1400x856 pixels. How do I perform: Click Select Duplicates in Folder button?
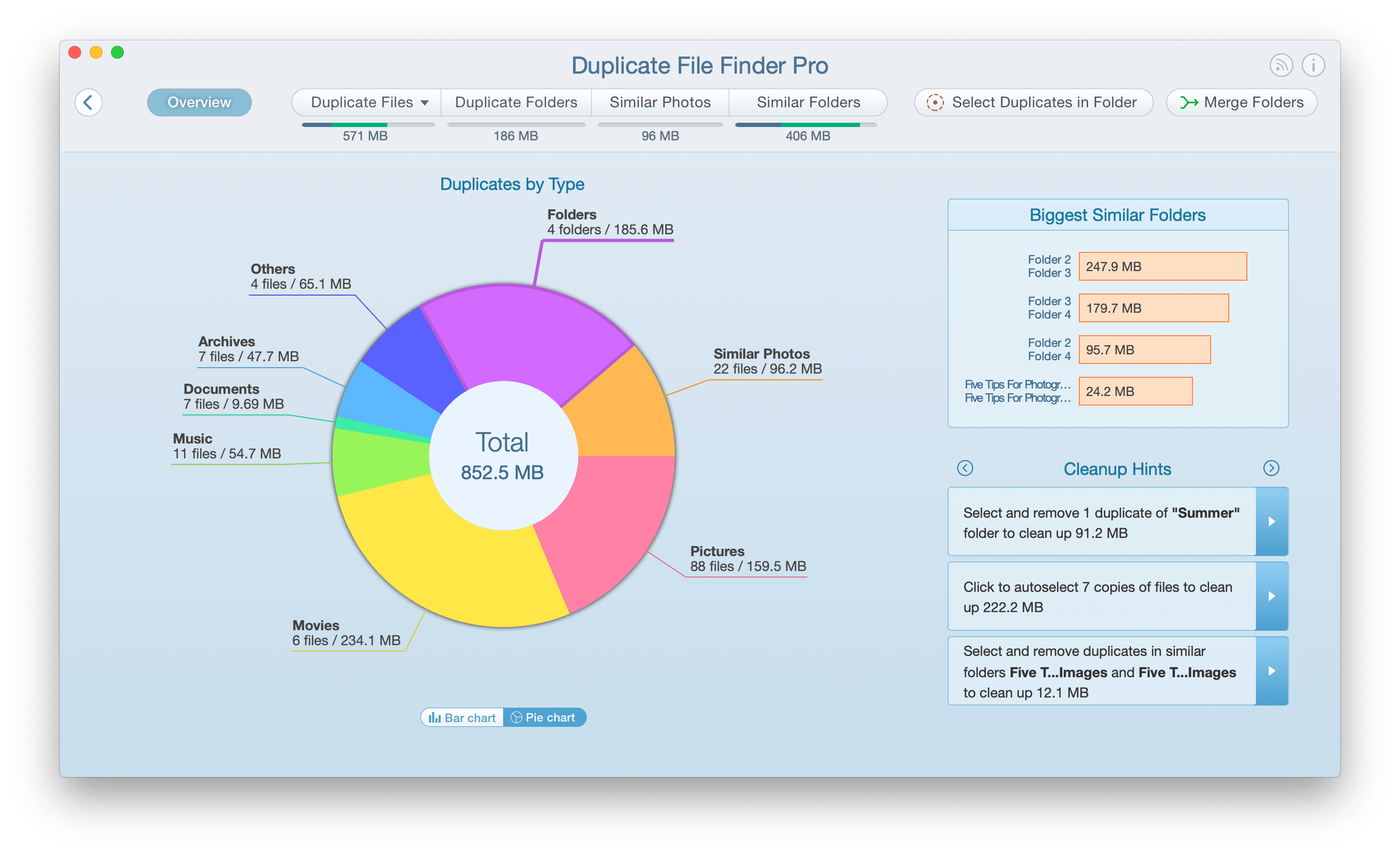pos(1033,102)
